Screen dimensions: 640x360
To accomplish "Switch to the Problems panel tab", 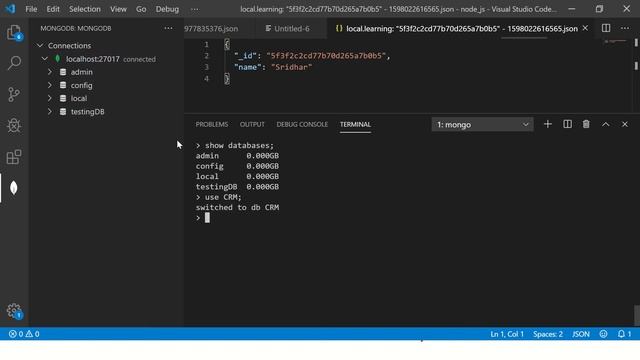I will pyautogui.click(x=211, y=124).
